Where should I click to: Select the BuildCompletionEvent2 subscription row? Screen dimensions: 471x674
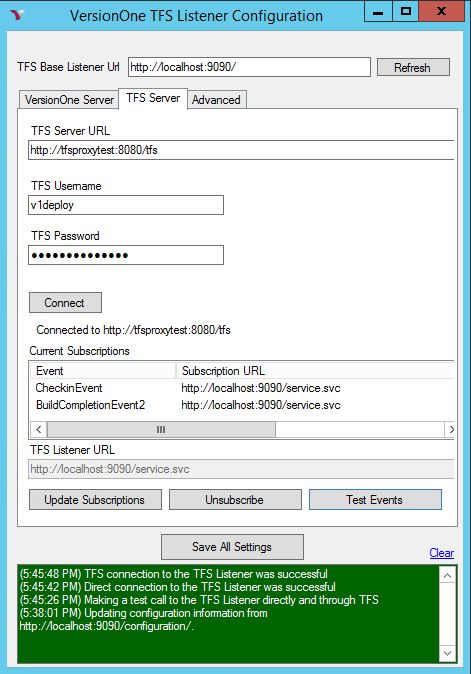(x=242, y=405)
